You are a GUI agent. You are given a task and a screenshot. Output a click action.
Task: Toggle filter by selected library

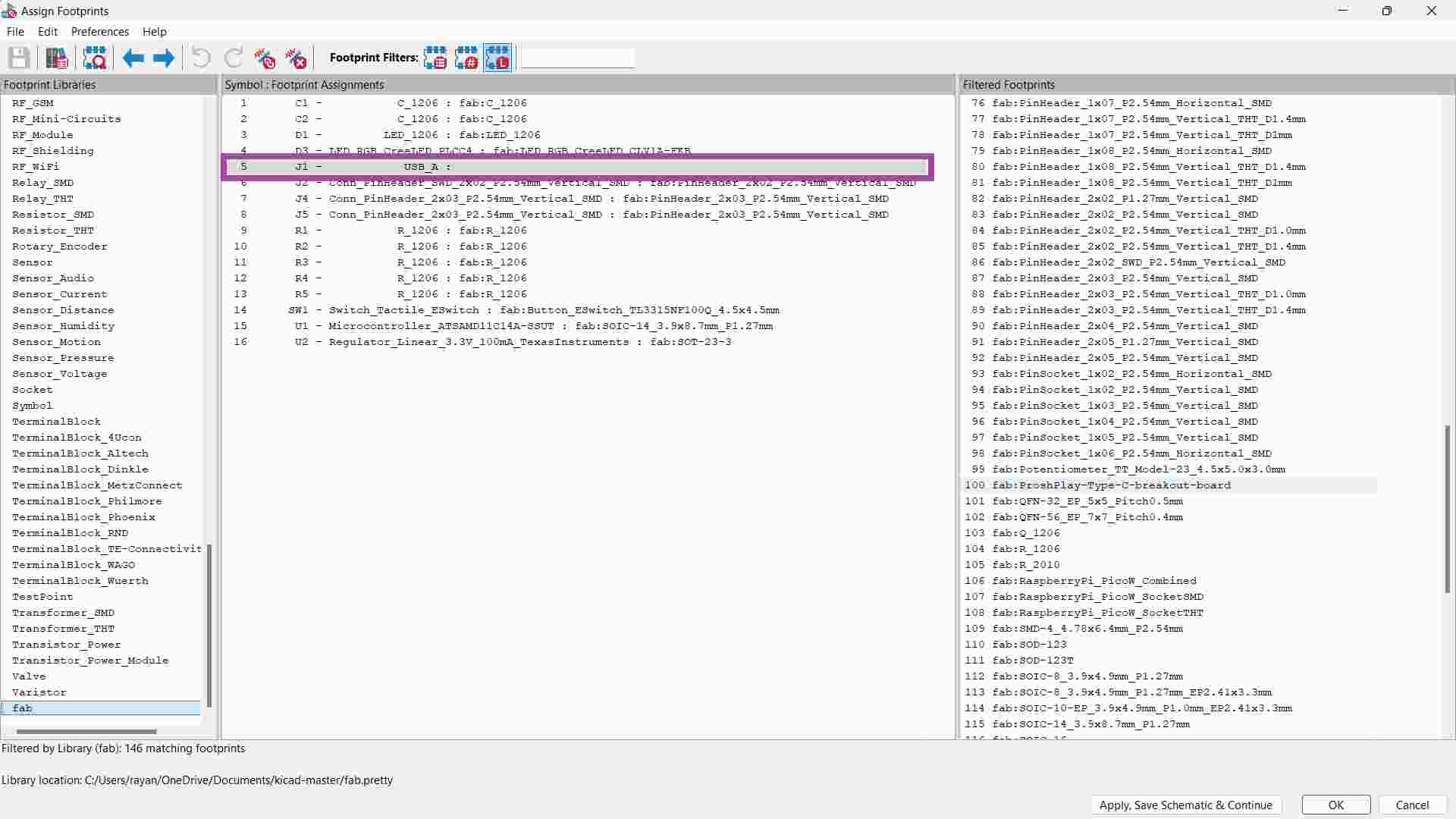click(497, 58)
